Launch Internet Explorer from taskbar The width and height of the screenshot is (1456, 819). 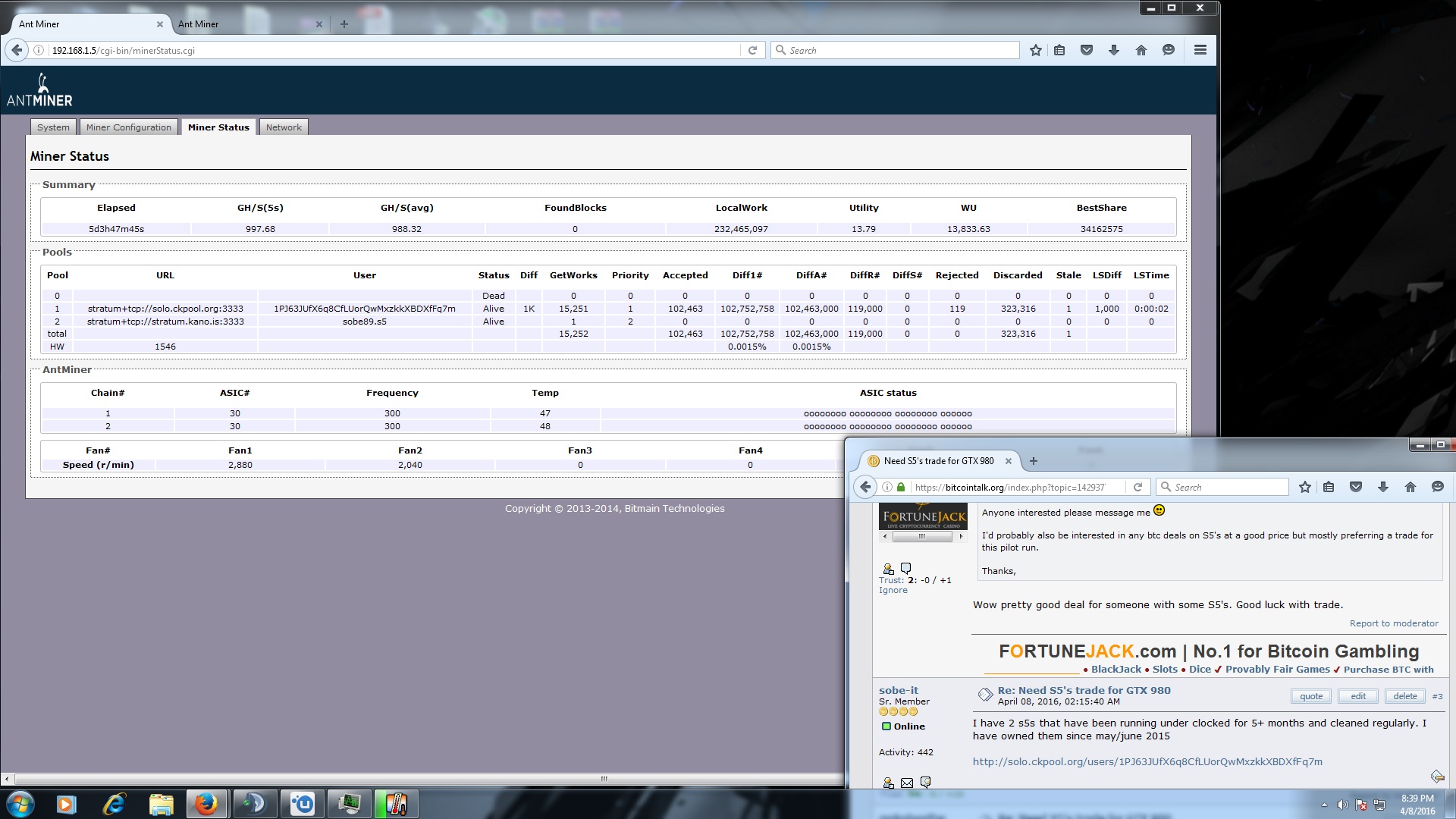114,804
